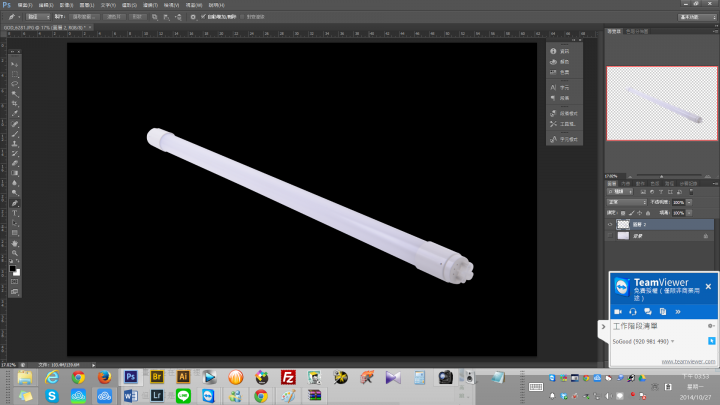
Task: Open the 影像 (Image) menu
Action: 65,5
